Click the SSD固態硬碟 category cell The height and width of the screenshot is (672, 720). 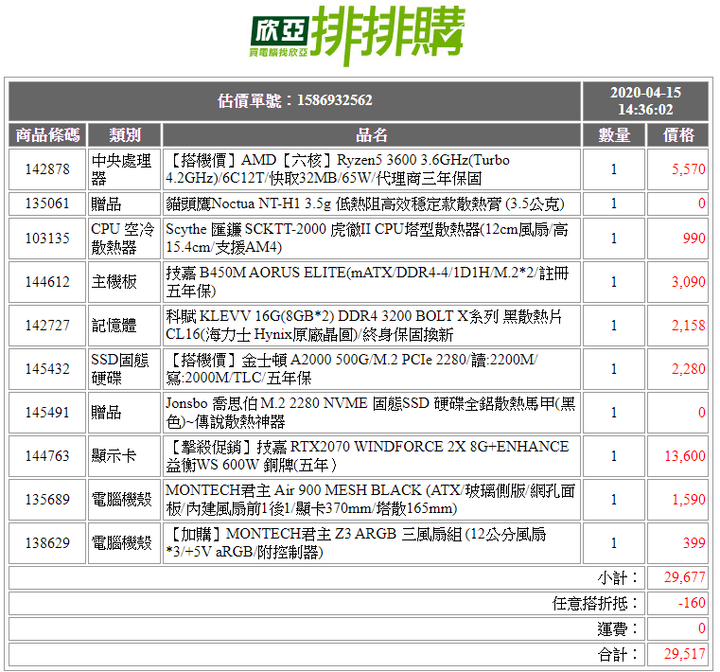click(124, 369)
